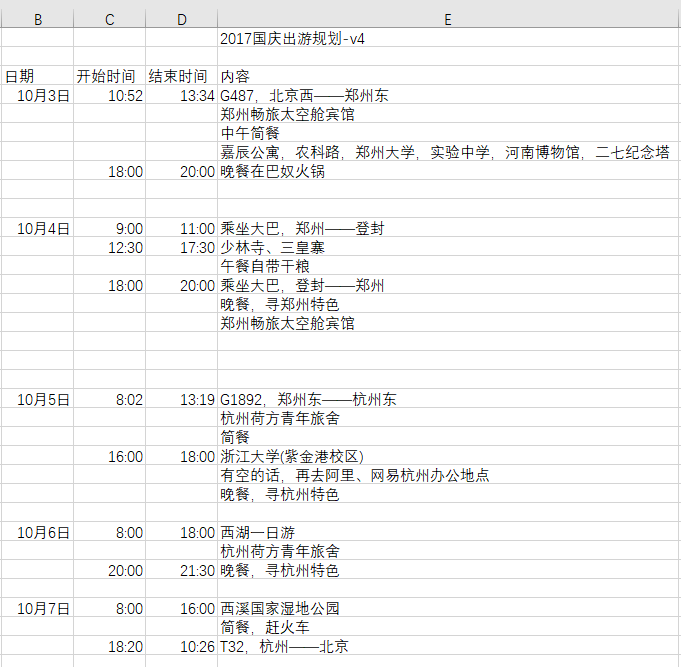
Task: Click the 晚餐在巴奴火锅 cell
Action: [x=272, y=172]
